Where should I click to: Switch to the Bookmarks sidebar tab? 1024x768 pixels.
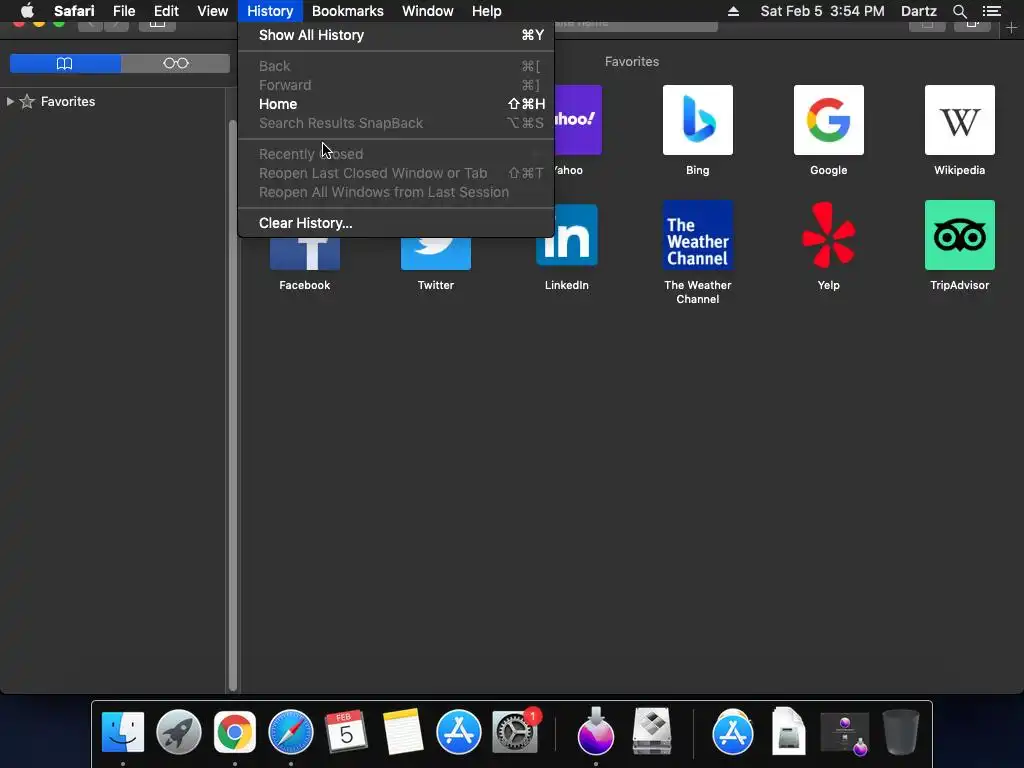point(65,63)
